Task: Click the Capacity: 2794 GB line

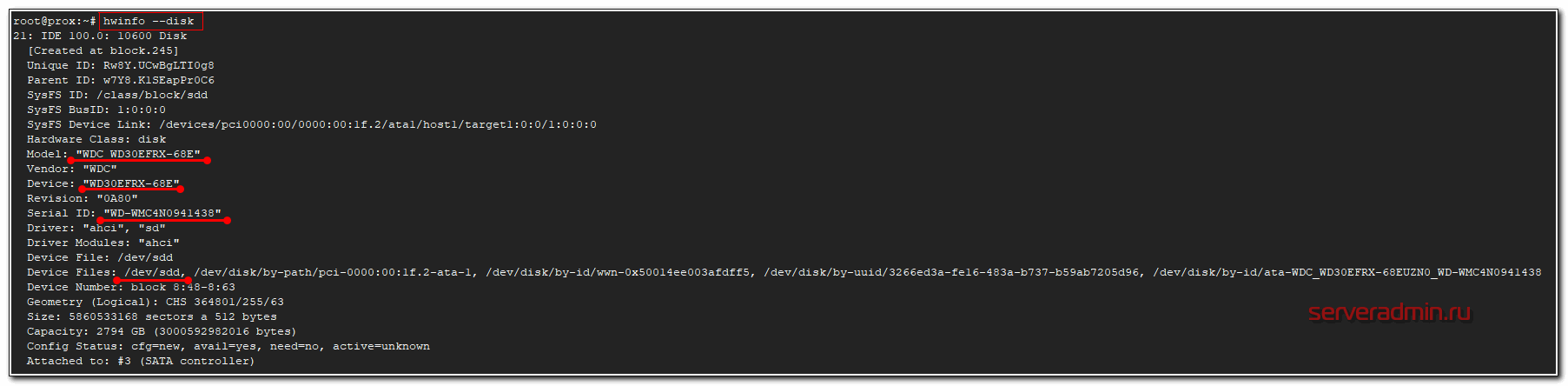Action: point(161,331)
